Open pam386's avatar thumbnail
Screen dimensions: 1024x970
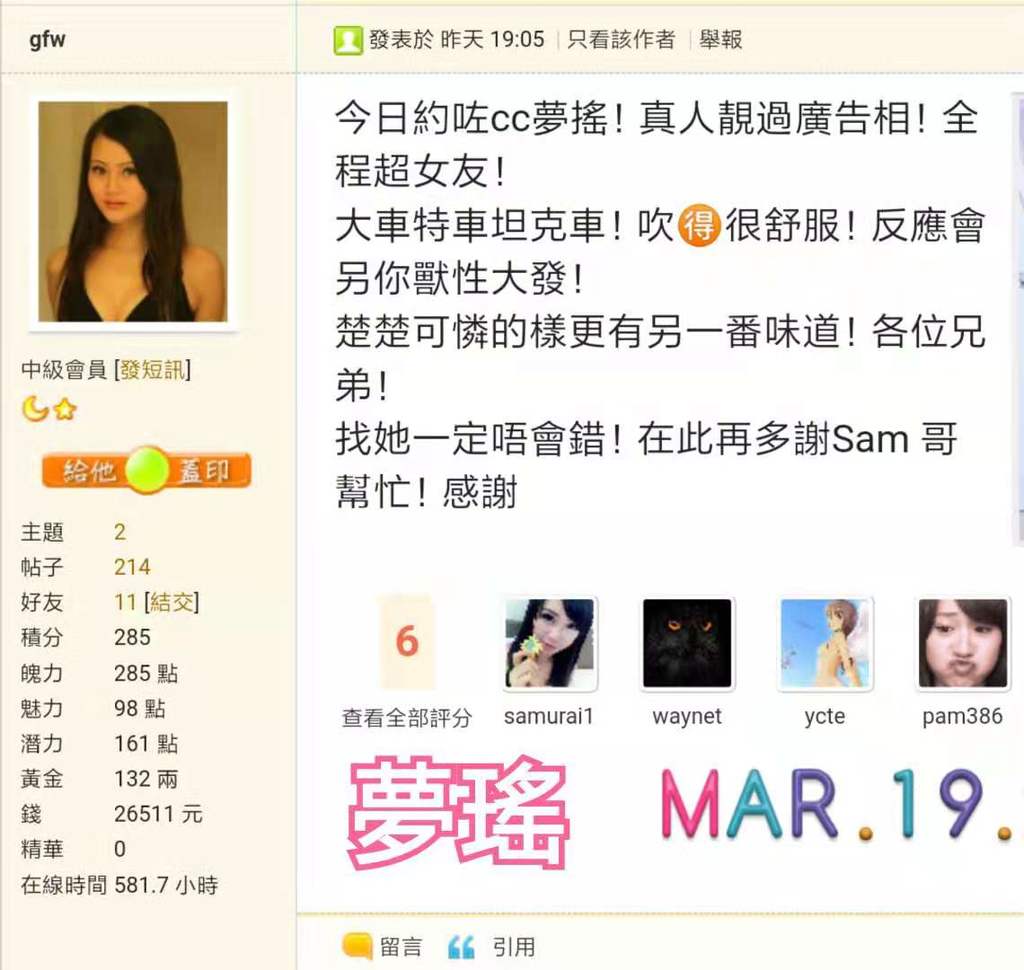963,643
